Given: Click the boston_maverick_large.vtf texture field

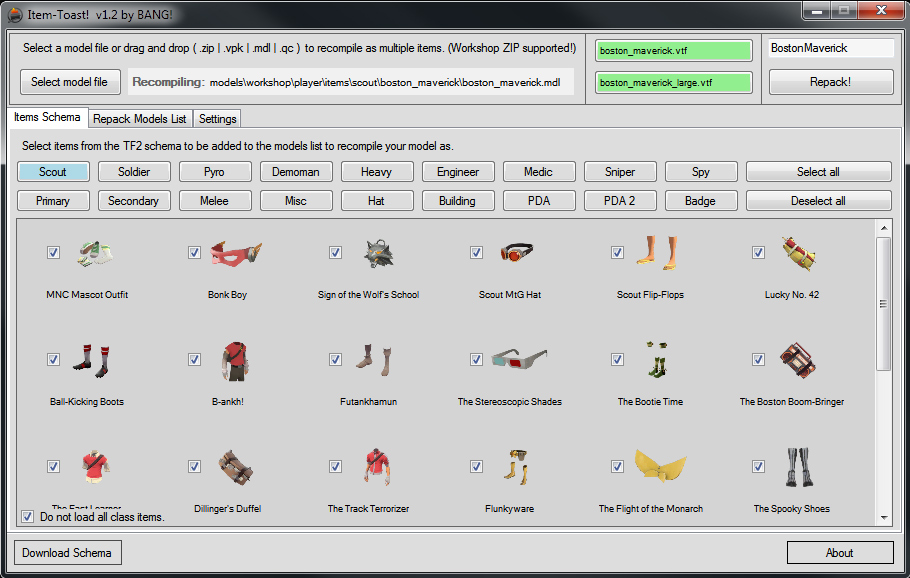Looking at the screenshot, I should coord(674,82).
